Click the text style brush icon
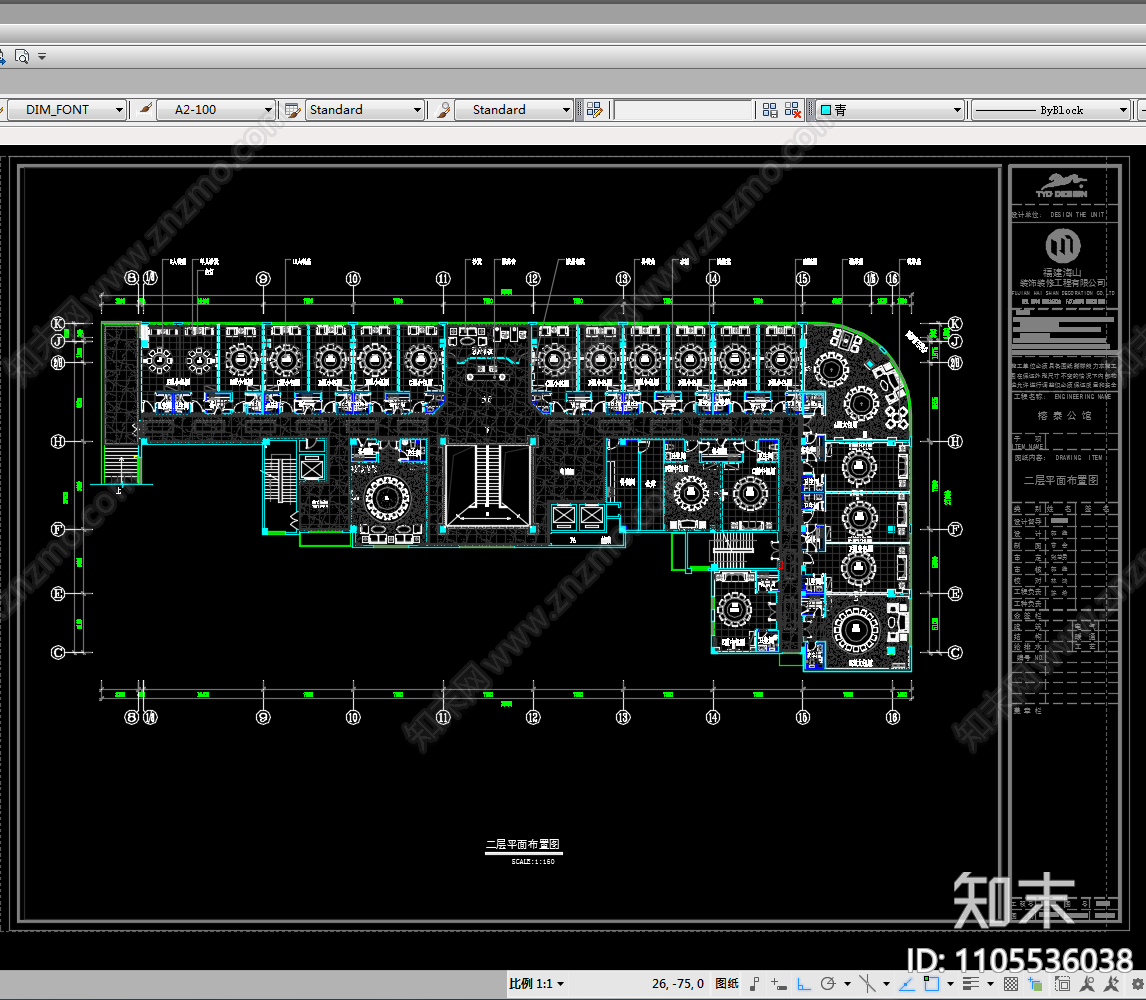This screenshot has width=1146, height=1000. (145, 110)
